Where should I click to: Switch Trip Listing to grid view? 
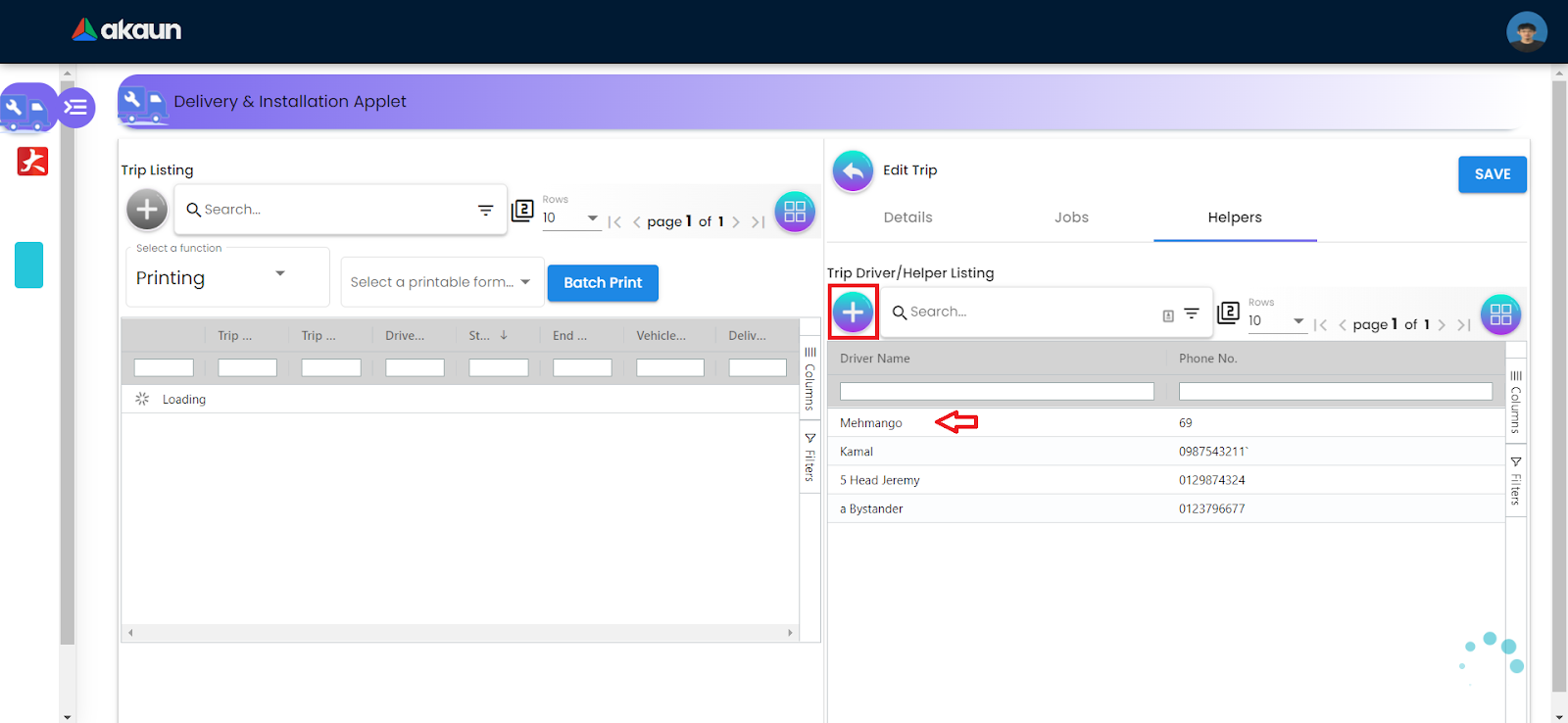tap(795, 212)
